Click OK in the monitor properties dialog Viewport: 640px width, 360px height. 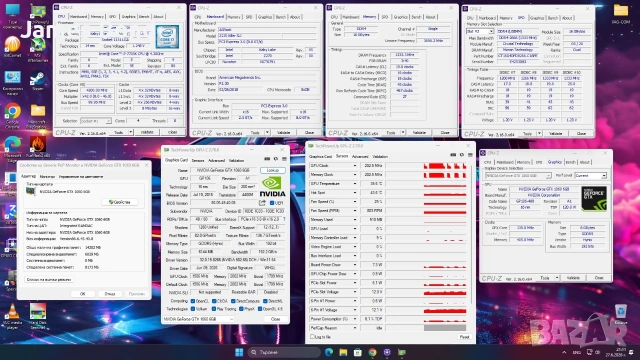coord(82,293)
